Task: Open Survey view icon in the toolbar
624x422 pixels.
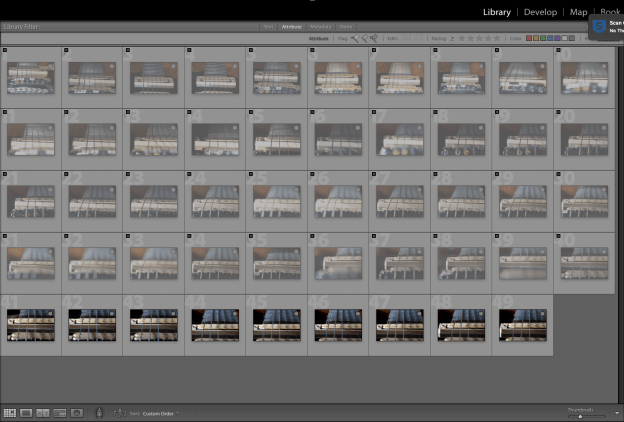Action: 60,412
